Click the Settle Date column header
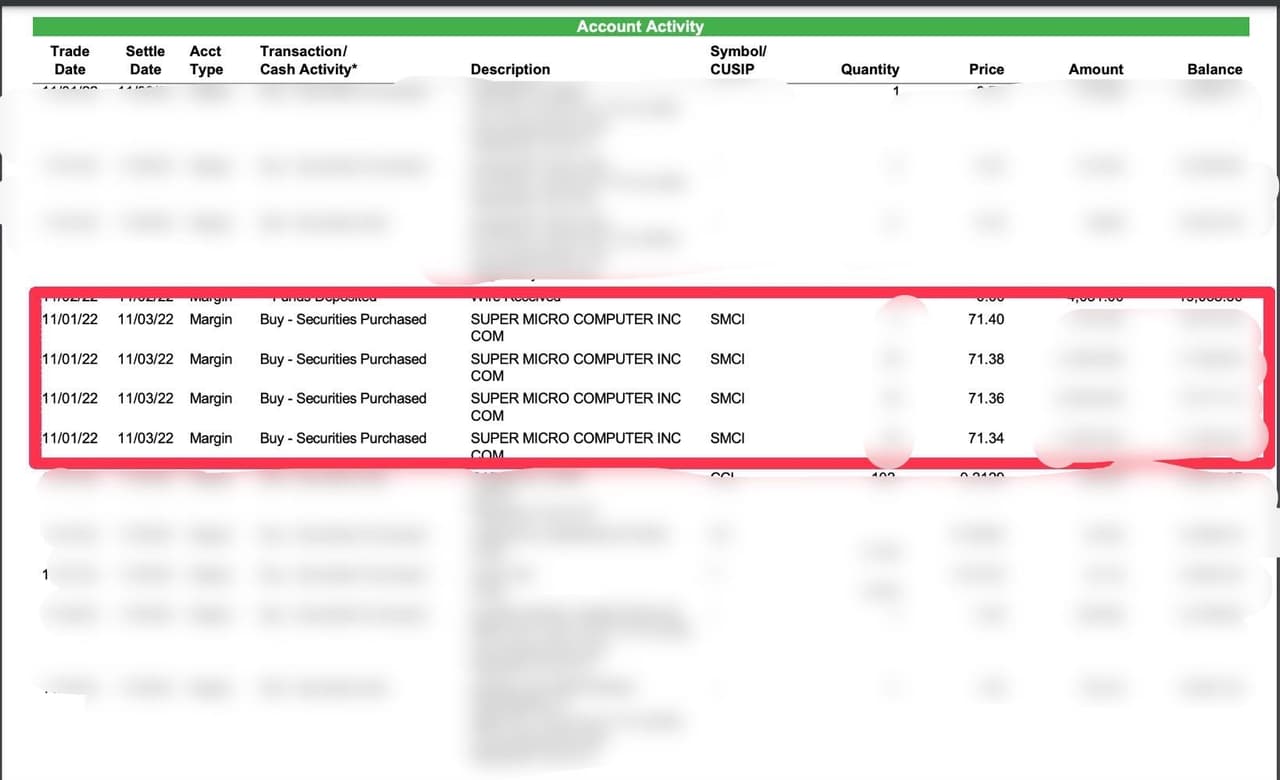This screenshot has height=780, width=1280. [x=145, y=60]
